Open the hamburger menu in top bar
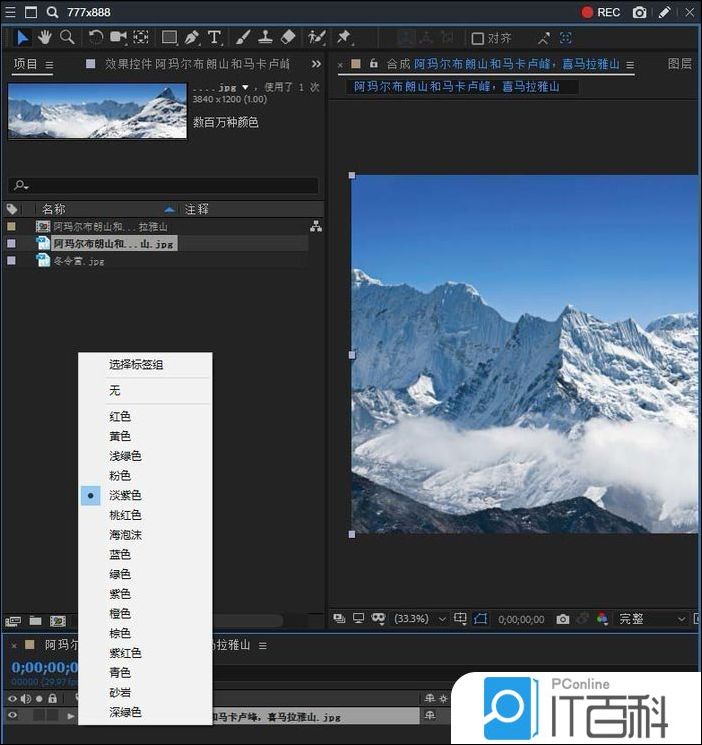702x745 pixels. [x=10, y=12]
